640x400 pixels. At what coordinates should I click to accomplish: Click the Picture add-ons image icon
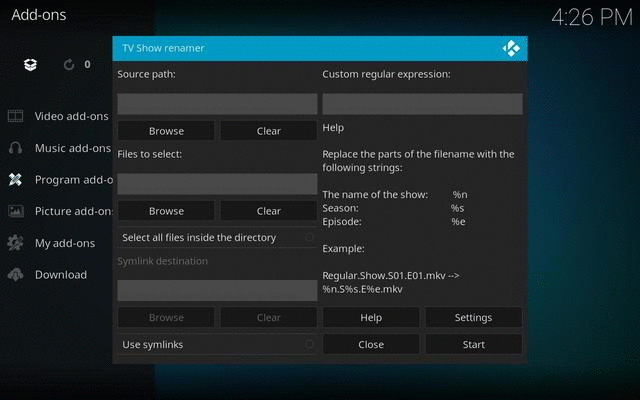[x=16, y=211]
